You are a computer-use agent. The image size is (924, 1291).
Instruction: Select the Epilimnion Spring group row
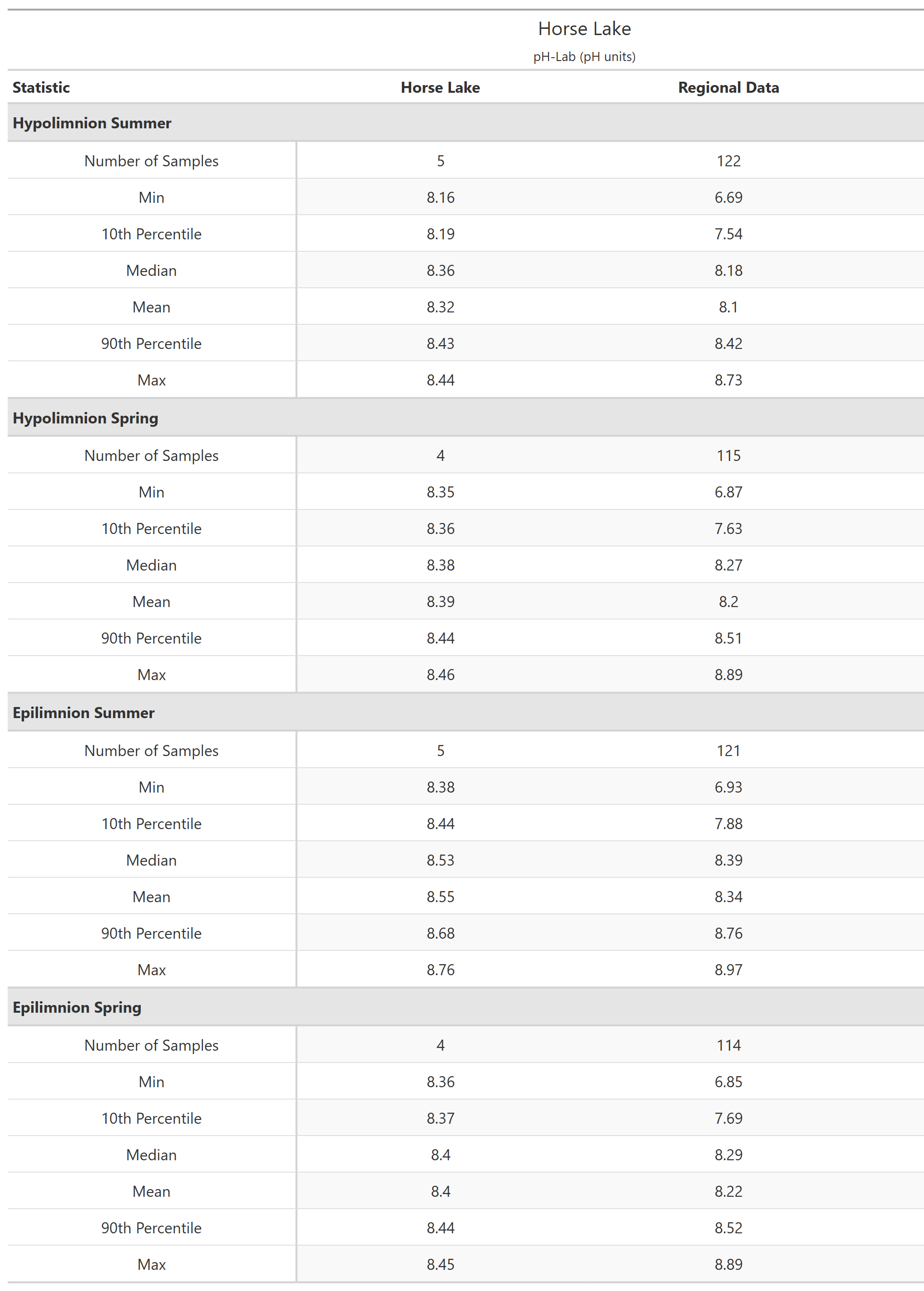77,1007
